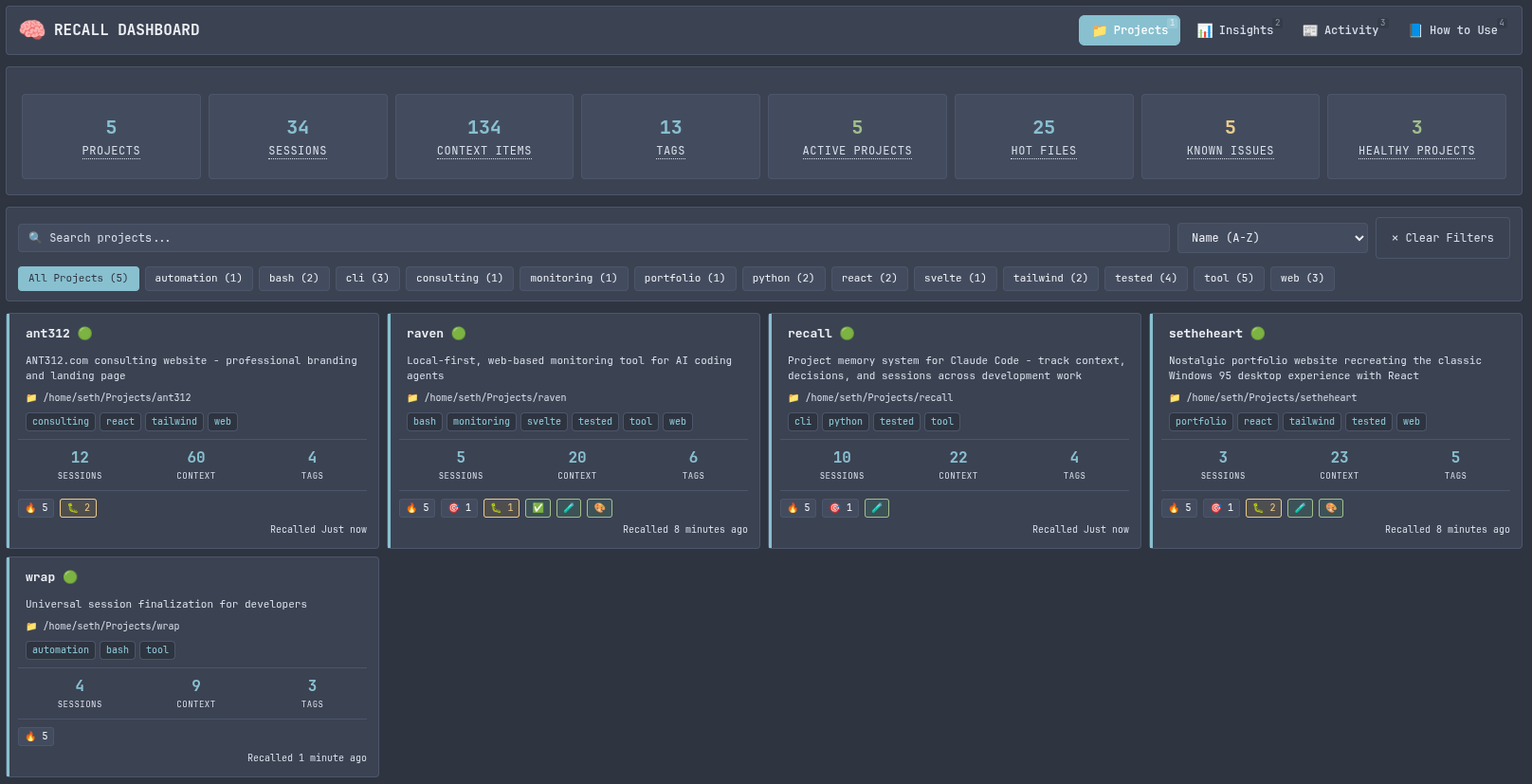Viewport: 1532px width, 784px height.
Task: Select the All Projects (5) filter chip
Action: tap(78, 279)
